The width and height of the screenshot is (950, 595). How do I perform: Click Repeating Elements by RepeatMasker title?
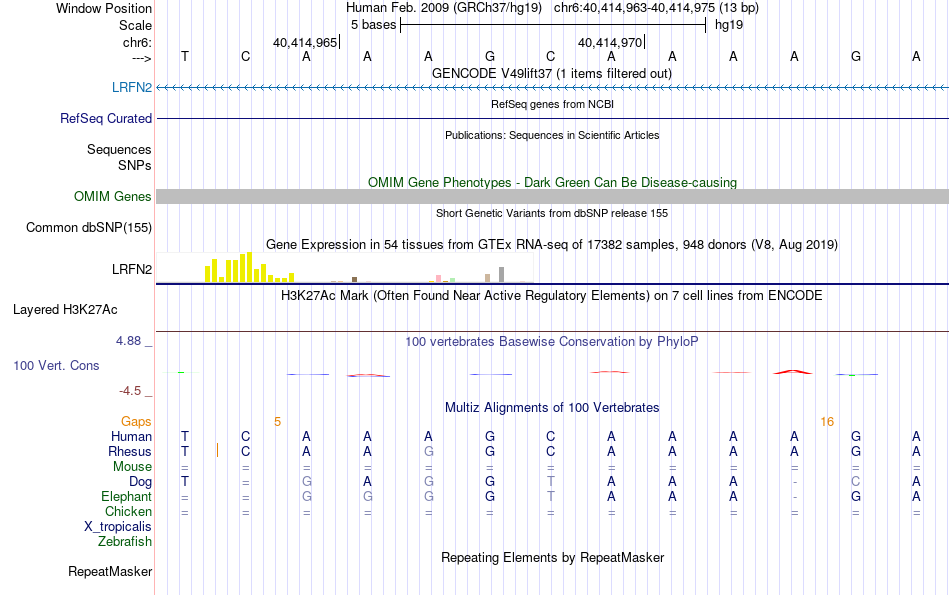point(552,557)
